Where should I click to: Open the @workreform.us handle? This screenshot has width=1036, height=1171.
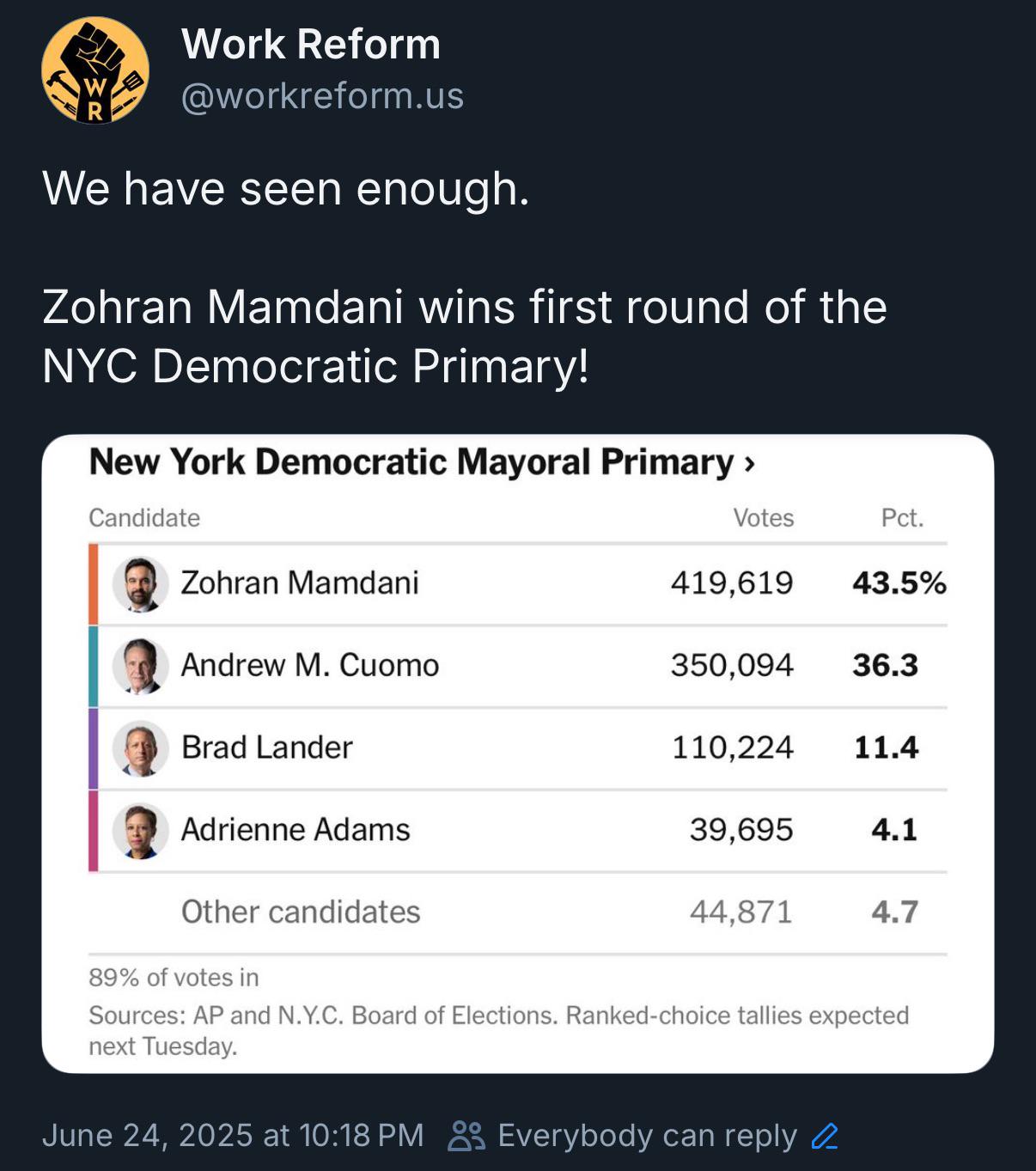click(322, 96)
